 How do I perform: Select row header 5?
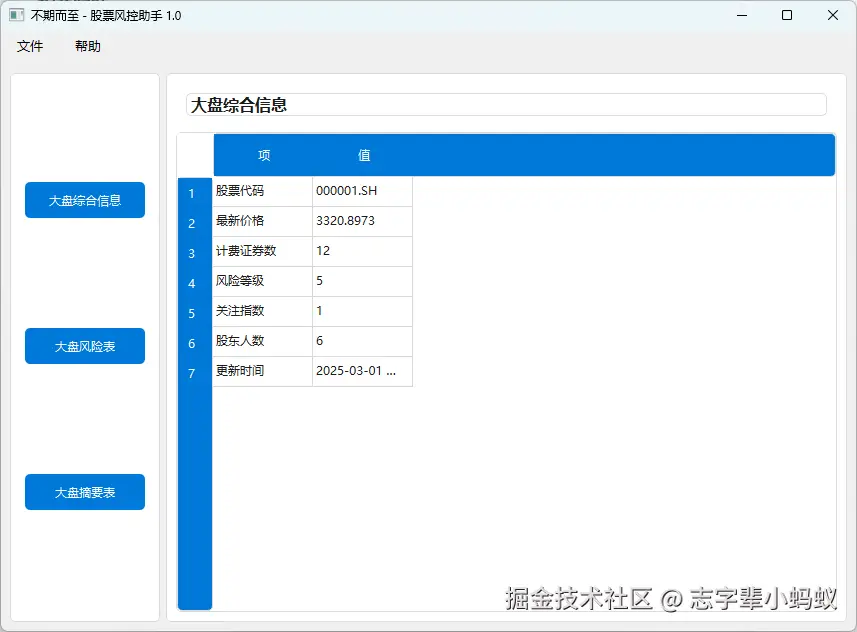click(195, 313)
